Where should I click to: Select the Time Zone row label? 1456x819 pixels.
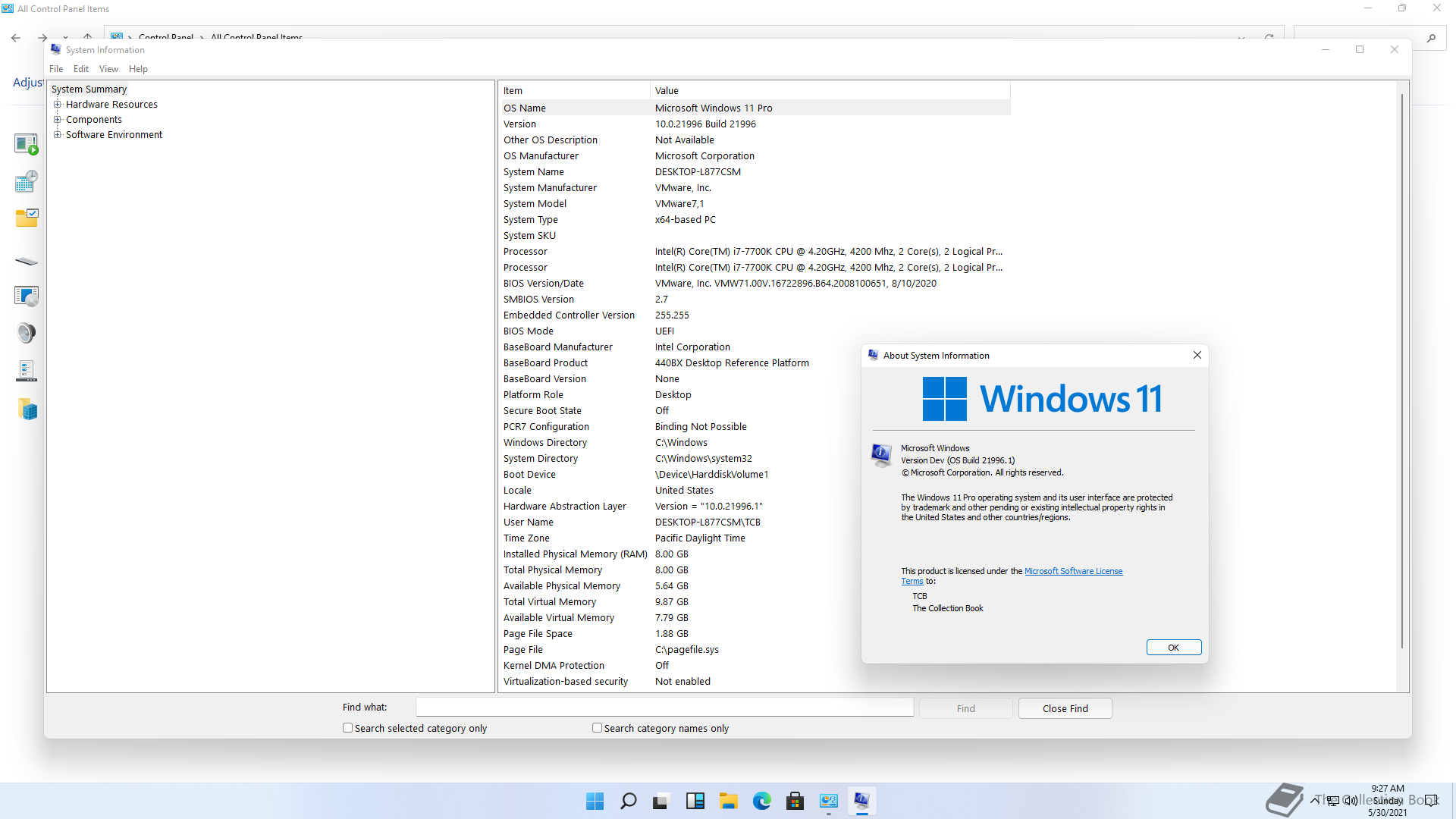tap(526, 538)
